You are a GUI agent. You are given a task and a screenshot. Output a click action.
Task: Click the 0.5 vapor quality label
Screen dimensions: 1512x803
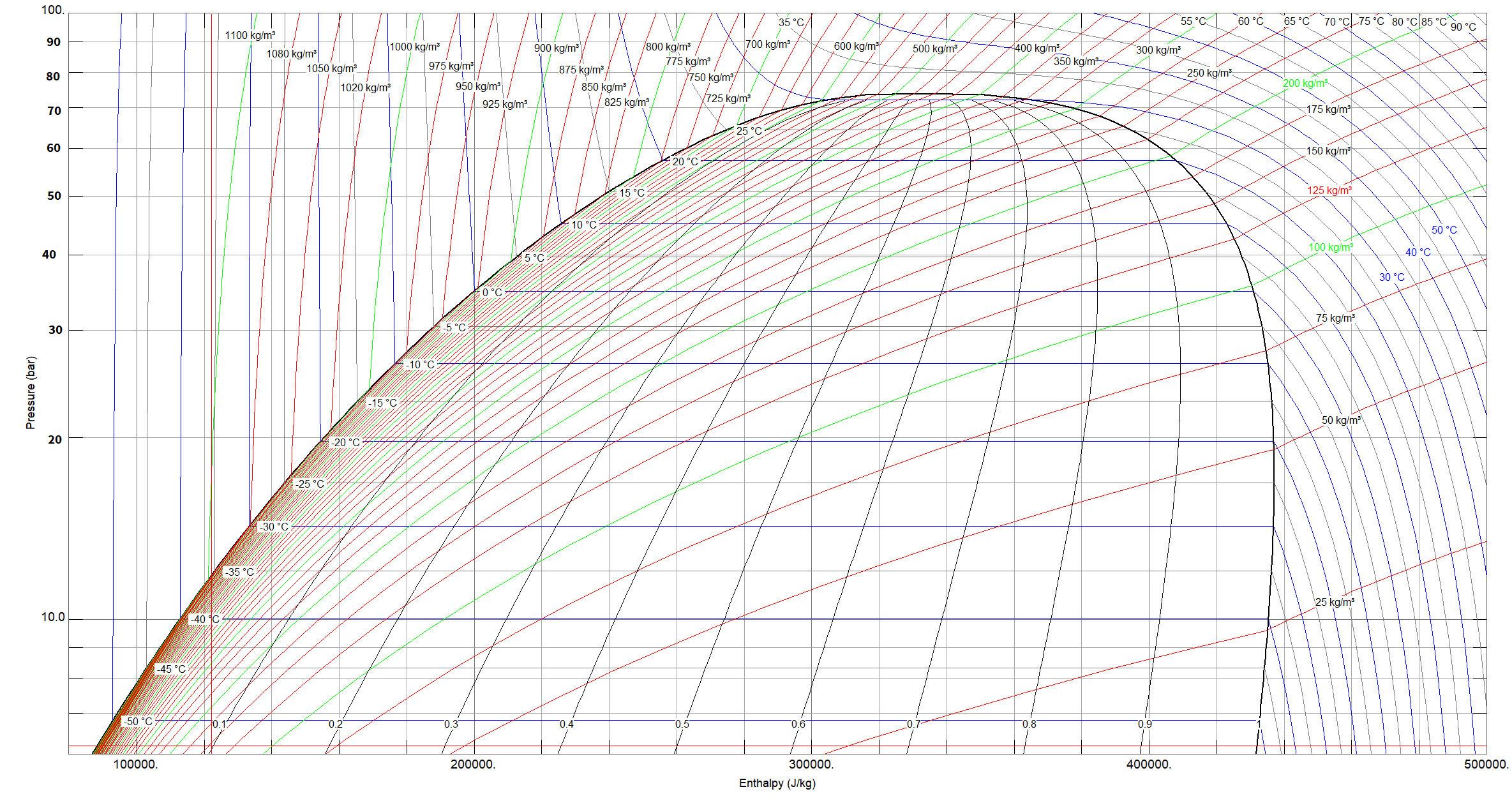point(682,724)
